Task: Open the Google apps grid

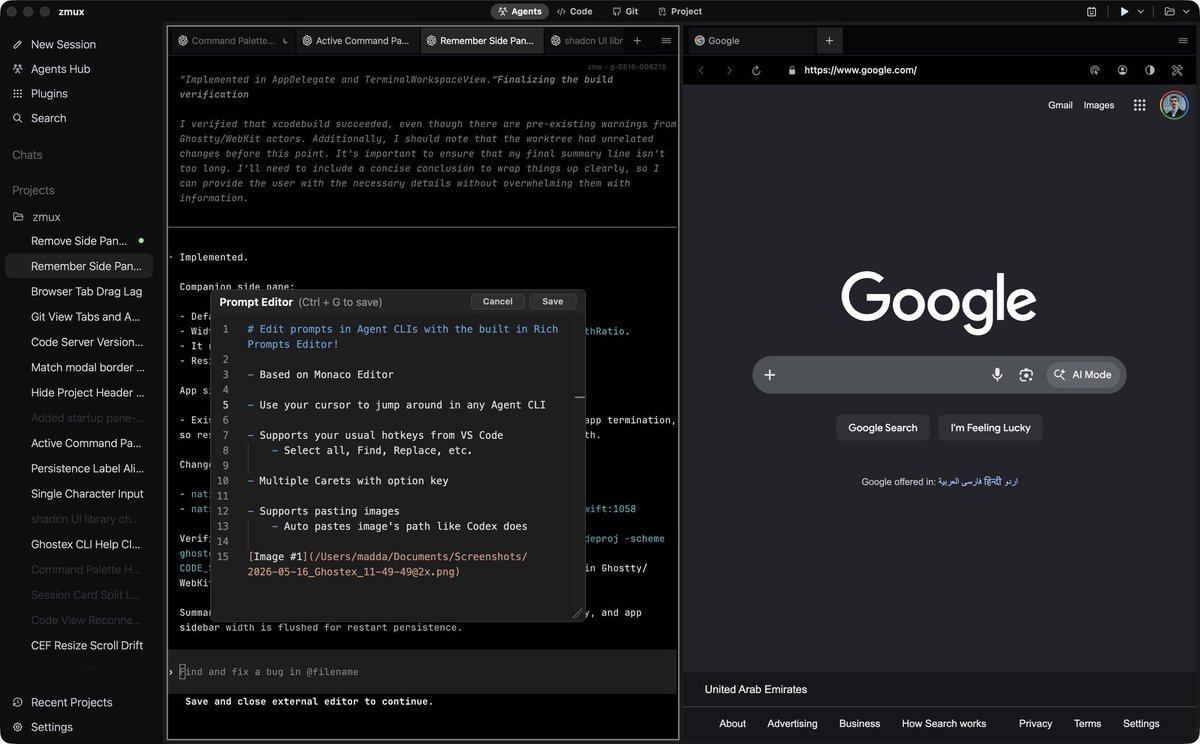Action: pos(1139,105)
